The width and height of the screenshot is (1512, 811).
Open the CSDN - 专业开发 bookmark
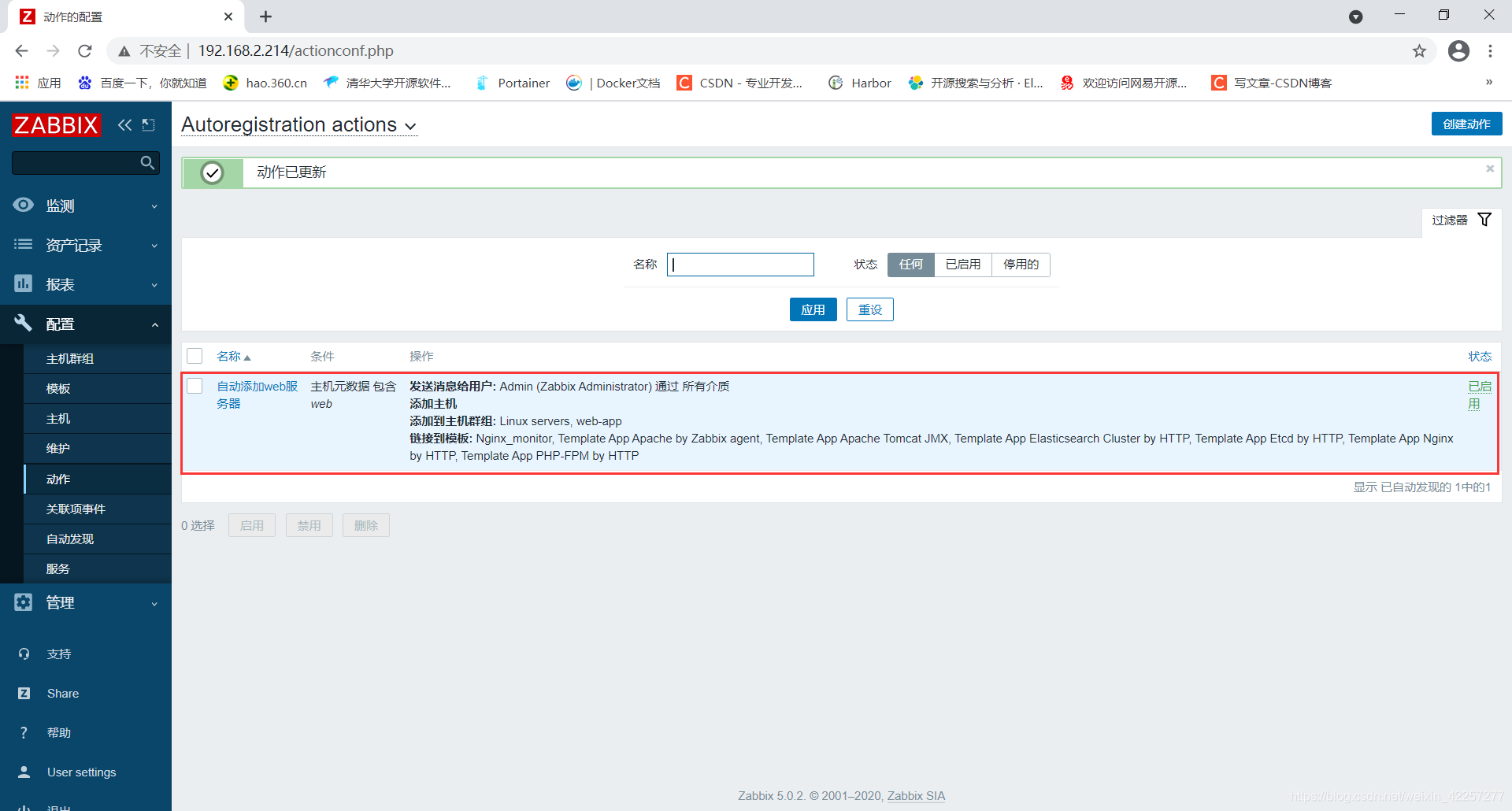pos(740,83)
